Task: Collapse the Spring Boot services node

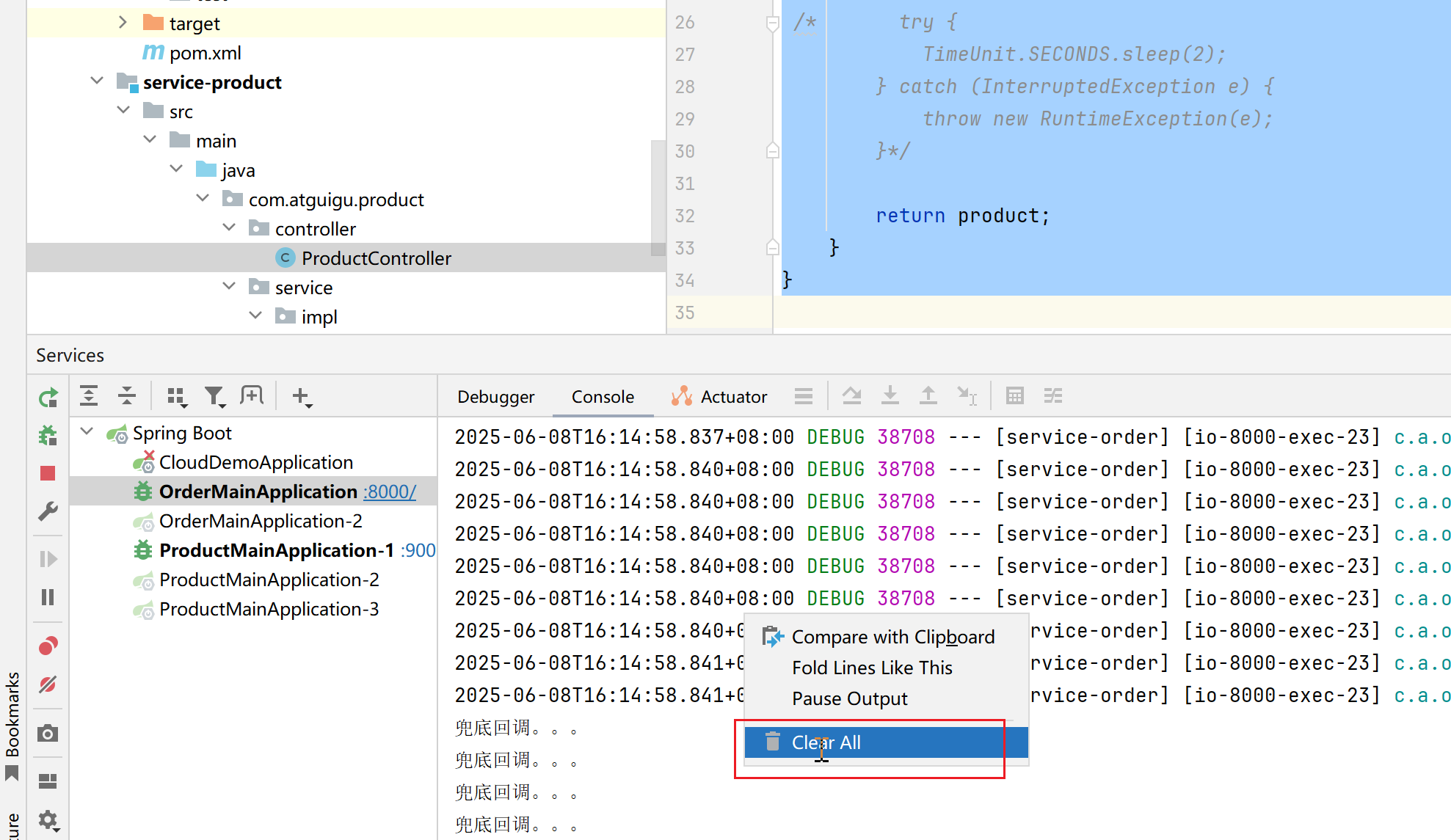Action: (x=87, y=432)
